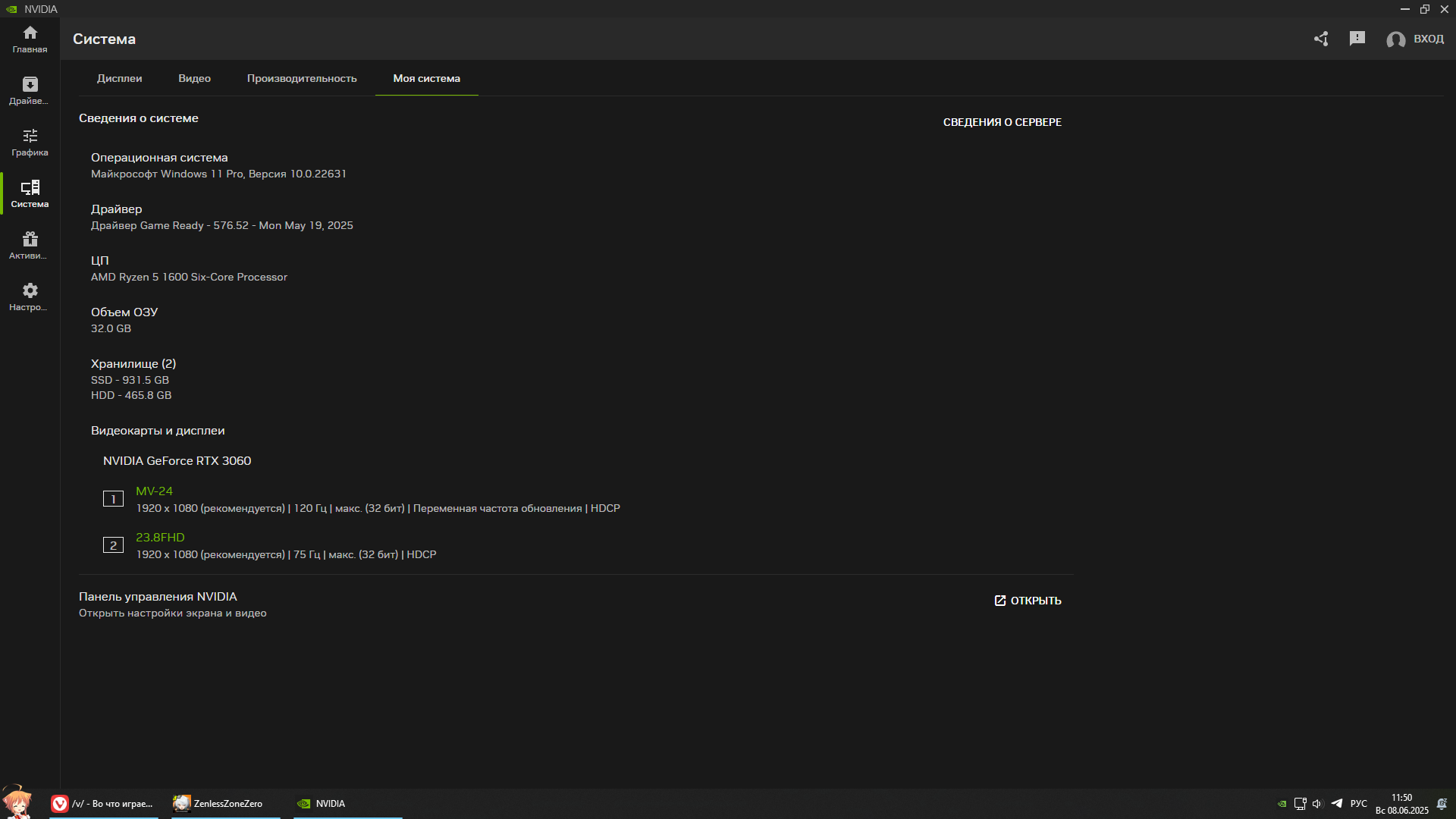Screen dimensions: 1456x819
Task: Switch to ZenlessZoneZero taskbar window
Action: click(x=226, y=804)
